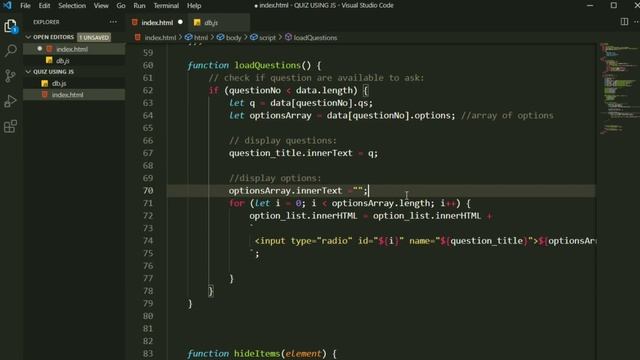Open the Edit menu
This screenshot has width=640, height=360.
44,6
